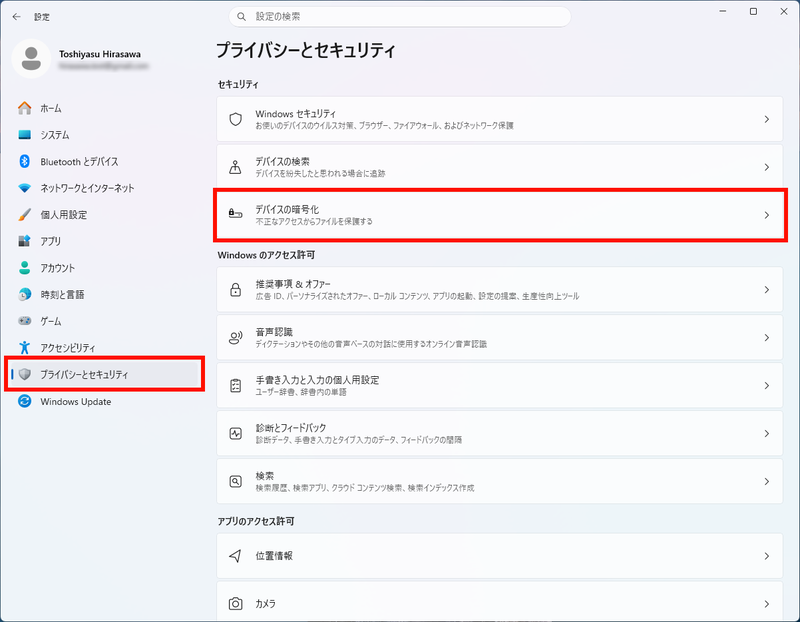Screen dimensions: 800x622
Task: Select プライバシーとセキュリティ in sidebar
Action: (x=104, y=375)
